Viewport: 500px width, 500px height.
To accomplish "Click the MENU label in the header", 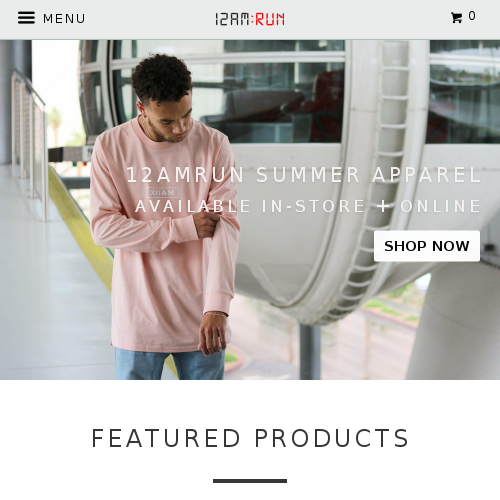I will point(64,19).
